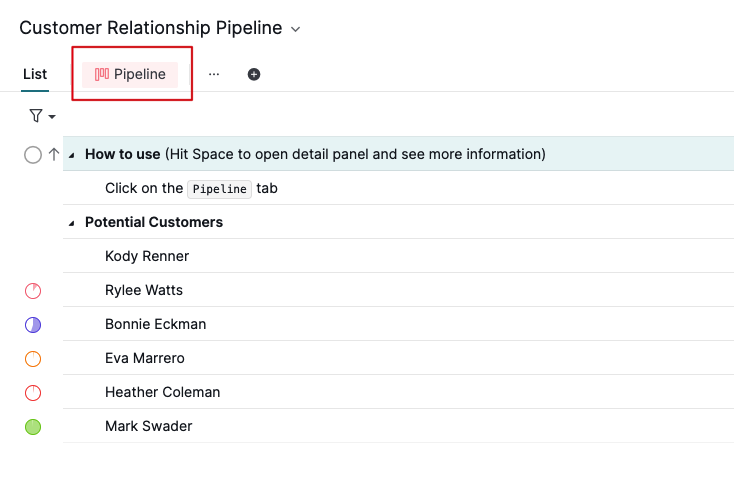
Task: Collapse the Potential Customers section
Action: point(72,223)
